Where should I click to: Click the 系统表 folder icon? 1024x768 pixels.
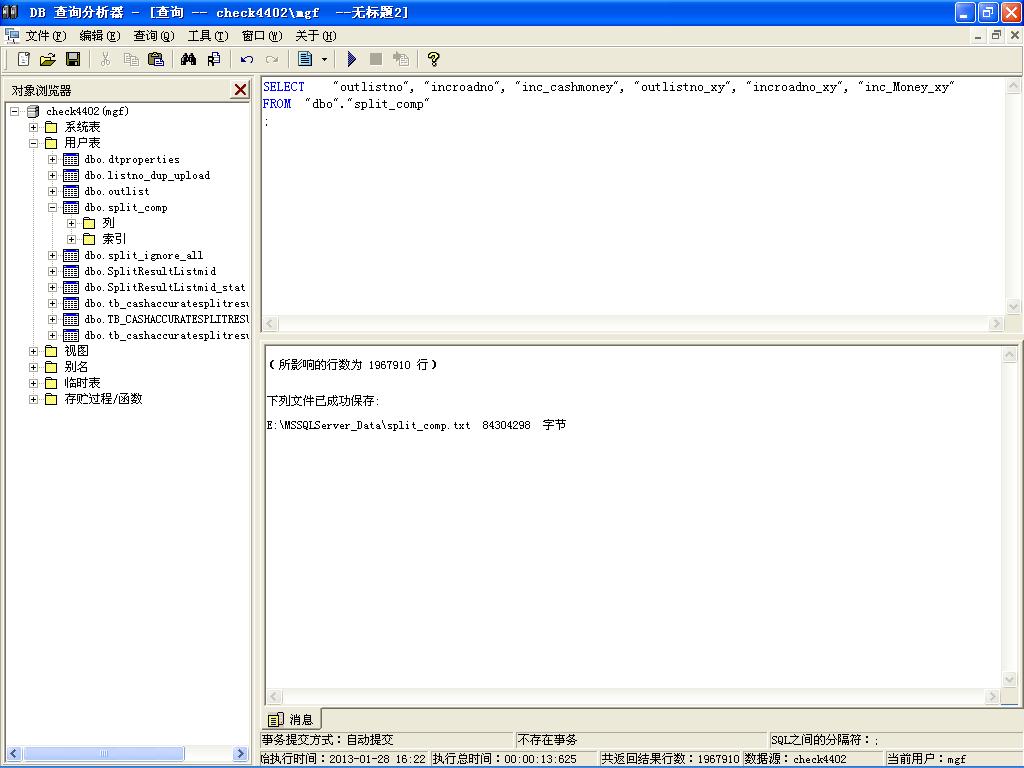coord(51,127)
